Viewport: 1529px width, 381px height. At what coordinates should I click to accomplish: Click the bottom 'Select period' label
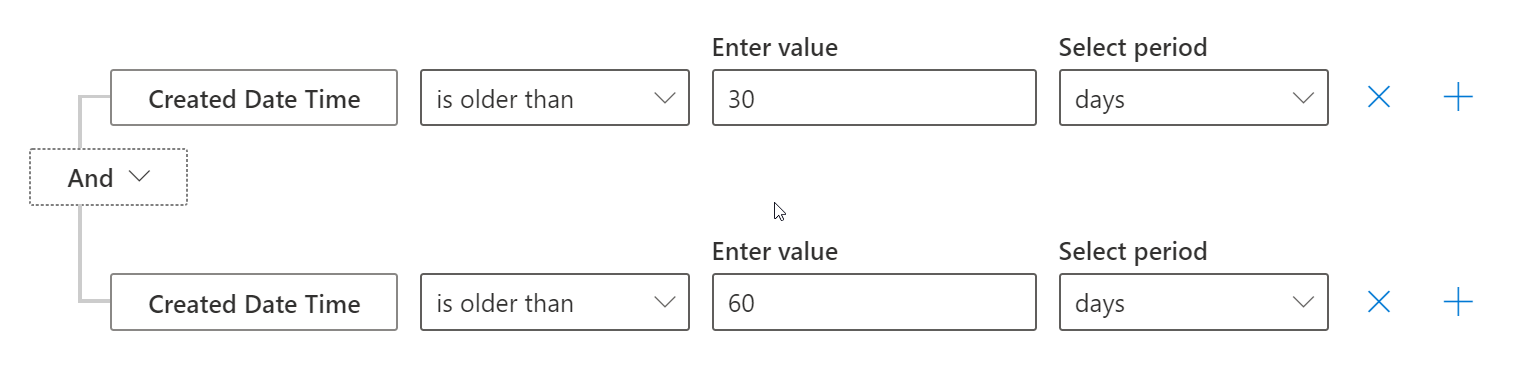click(x=1133, y=251)
